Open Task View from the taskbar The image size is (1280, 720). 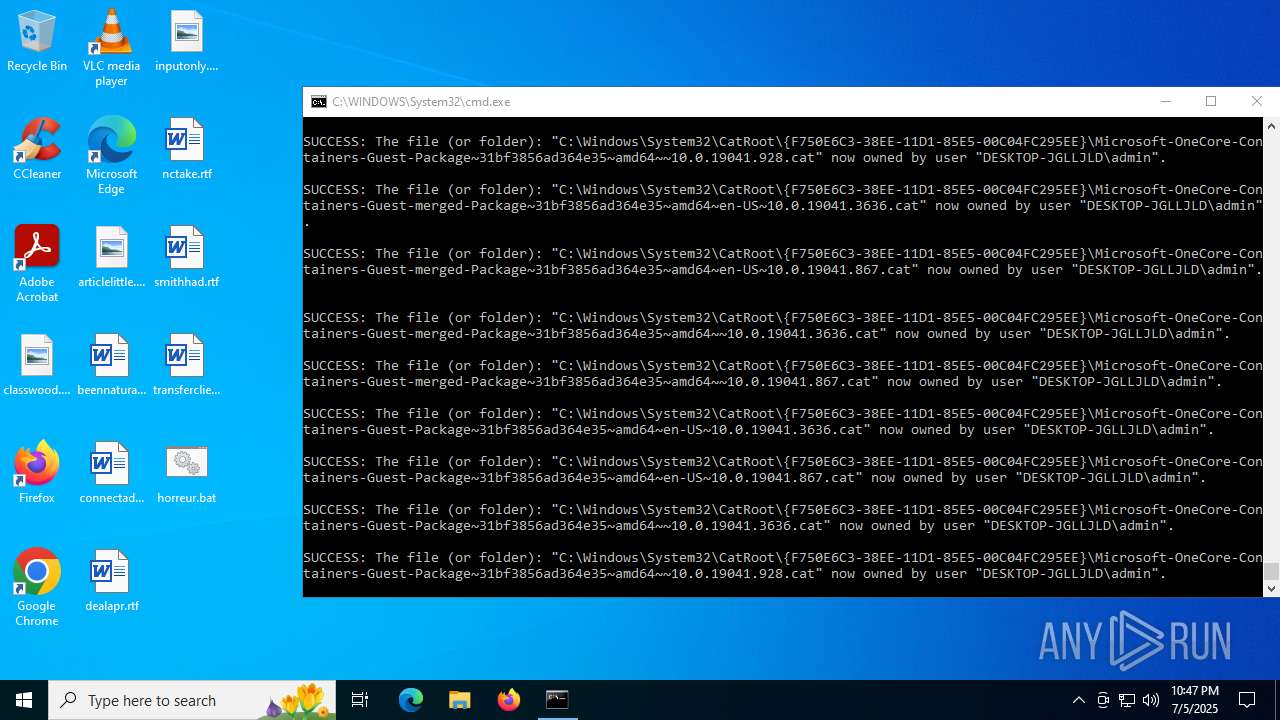(360, 700)
